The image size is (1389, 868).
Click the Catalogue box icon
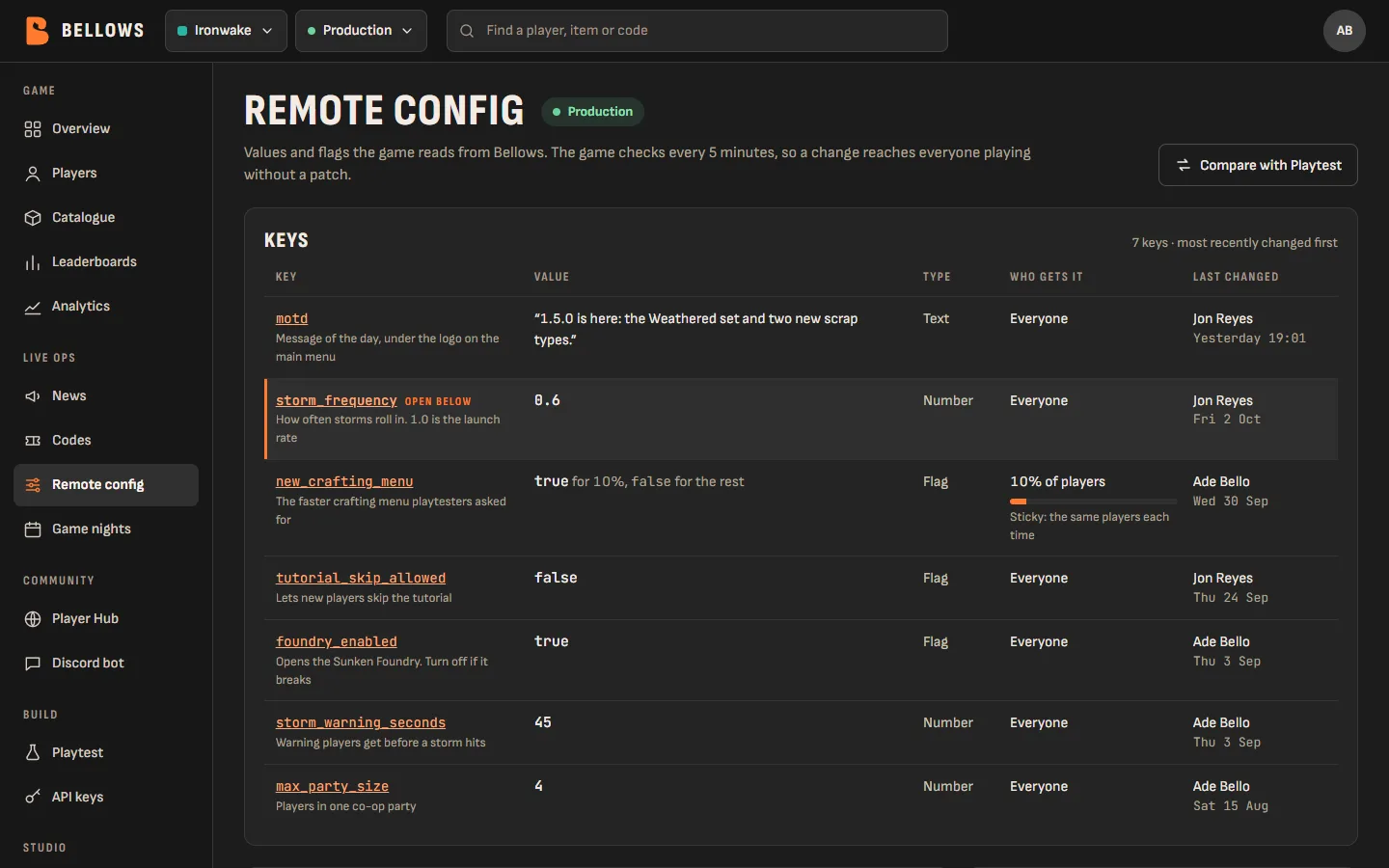(x=33, y=218)
